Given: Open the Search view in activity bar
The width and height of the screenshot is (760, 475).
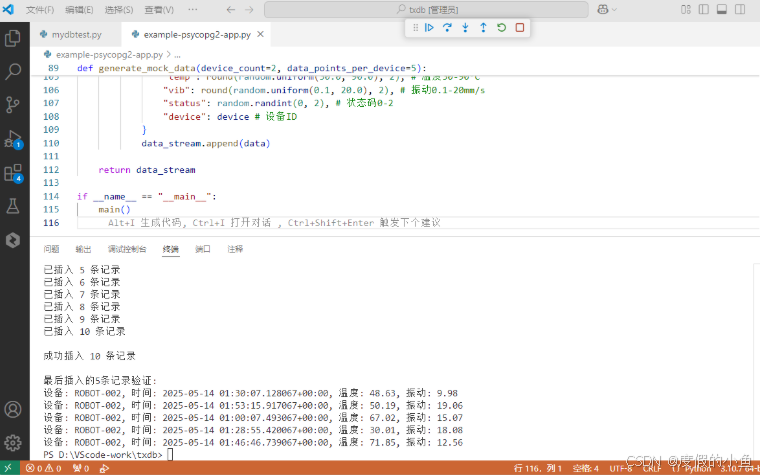Looking at the screenshot, I should coord(13,72).
